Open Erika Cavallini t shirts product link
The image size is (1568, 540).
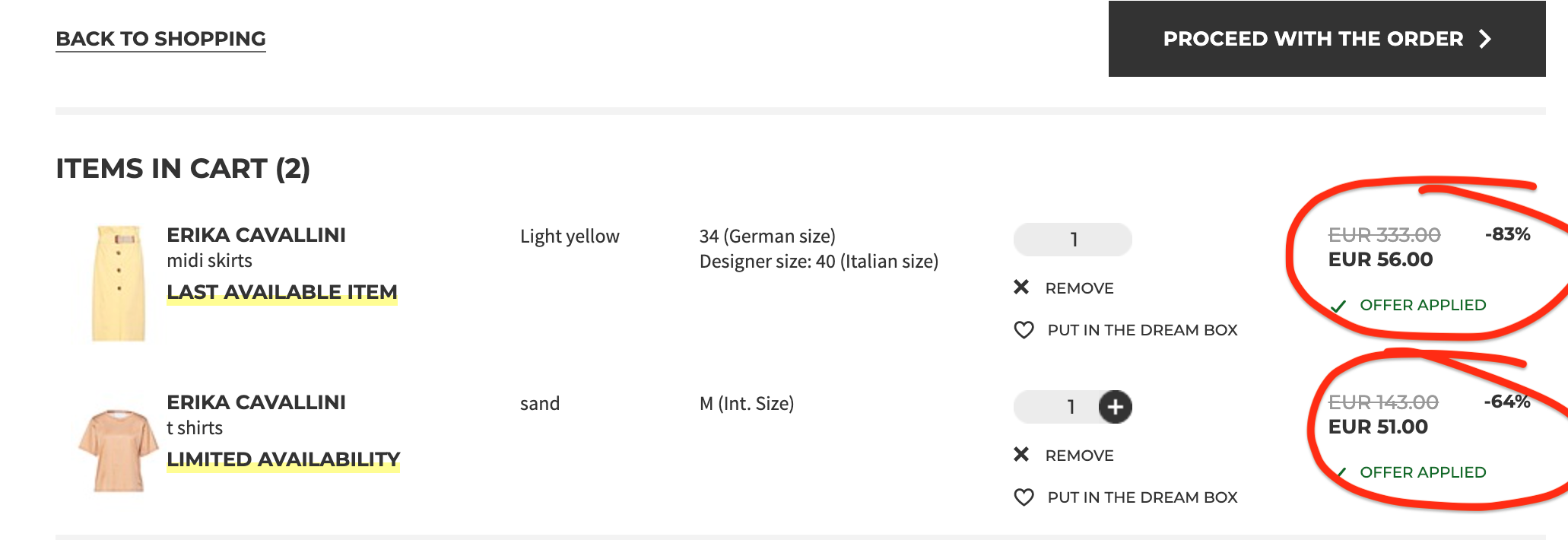[256, 415]
